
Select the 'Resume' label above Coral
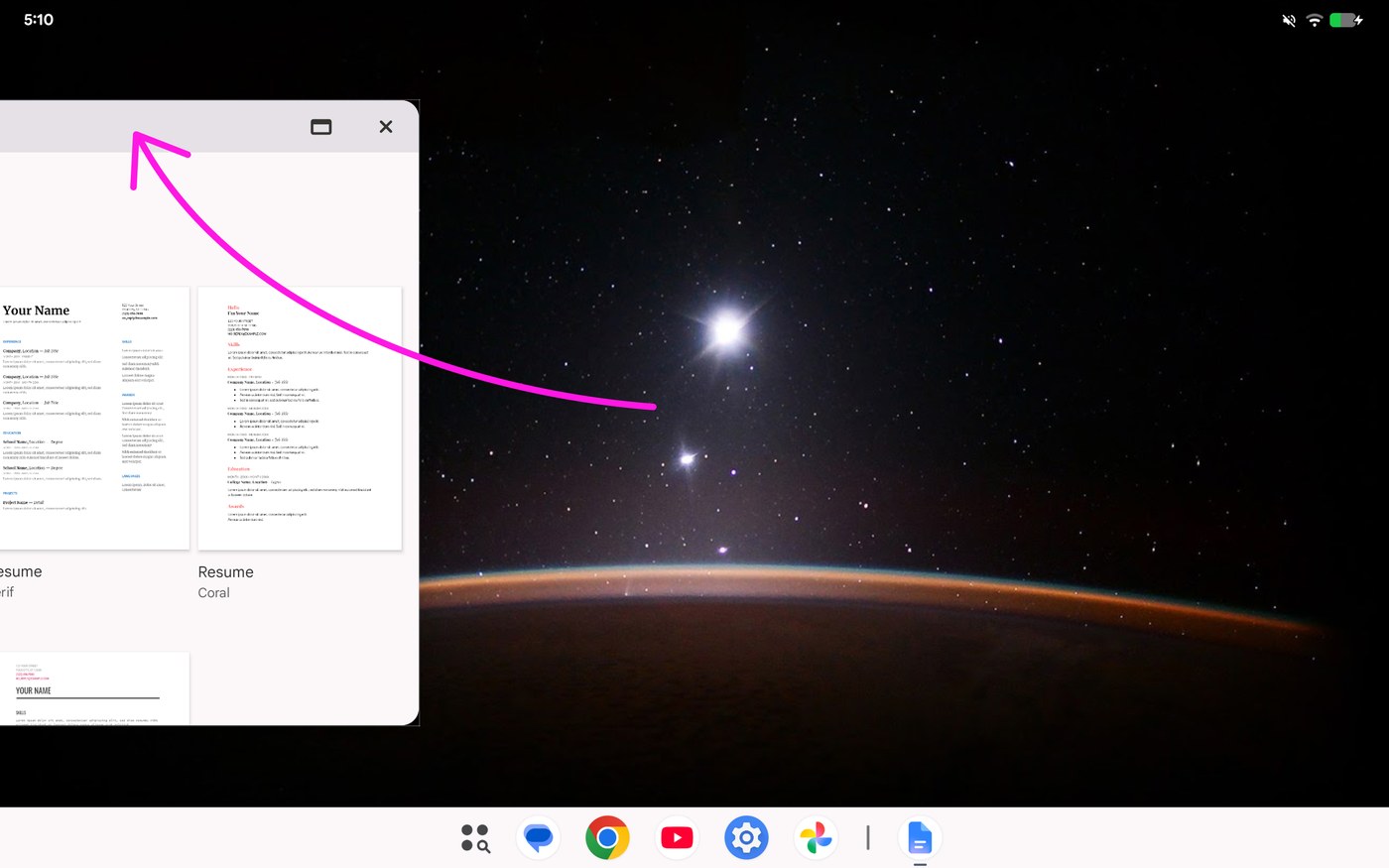point(225,572)
